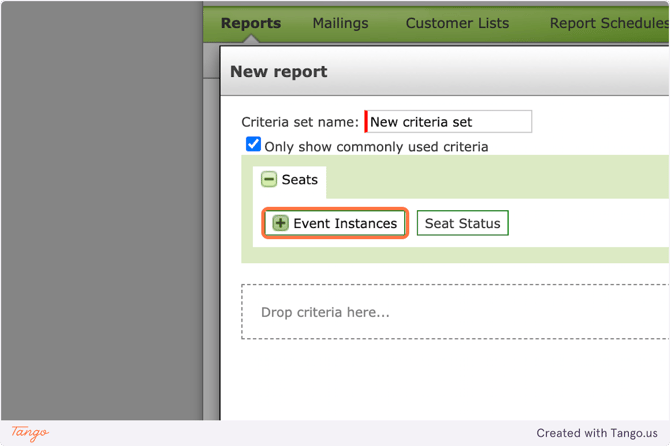This screenshot has height=446, width=670.
Task: Expand Event Instances with plus icon
Action: (281, 223)
